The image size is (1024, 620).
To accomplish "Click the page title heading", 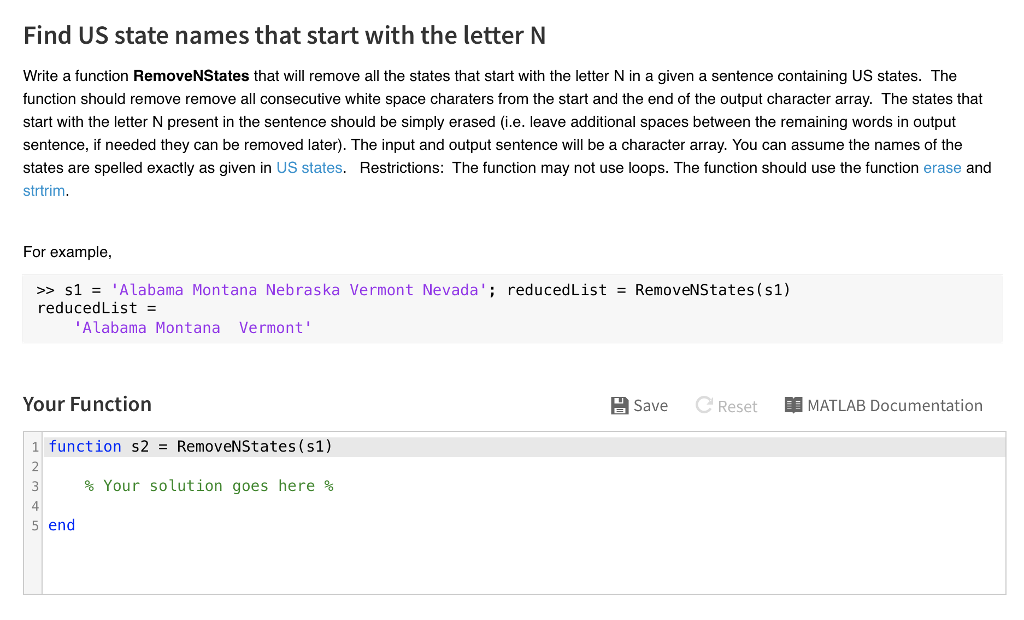I will click(284, 34).
